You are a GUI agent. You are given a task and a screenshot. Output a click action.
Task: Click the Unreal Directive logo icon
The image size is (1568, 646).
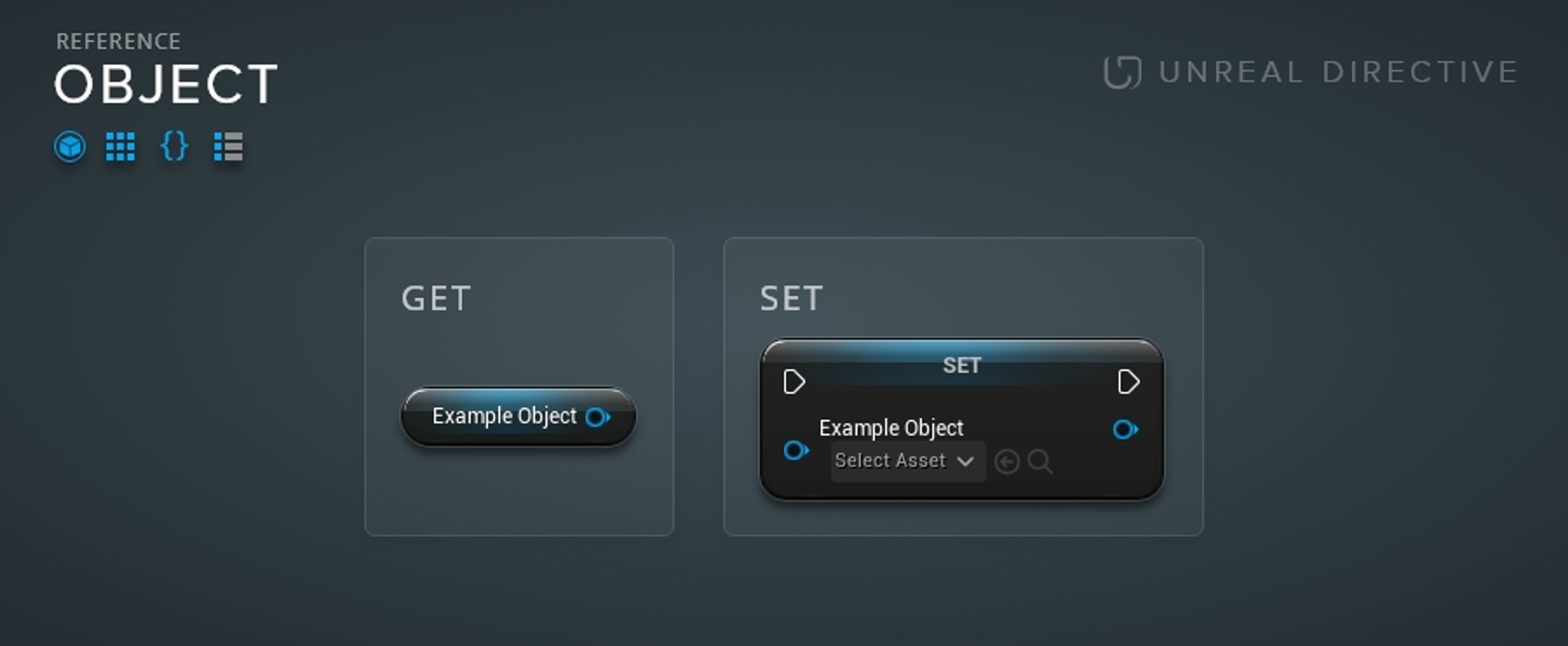click(x=1122, y=72)
